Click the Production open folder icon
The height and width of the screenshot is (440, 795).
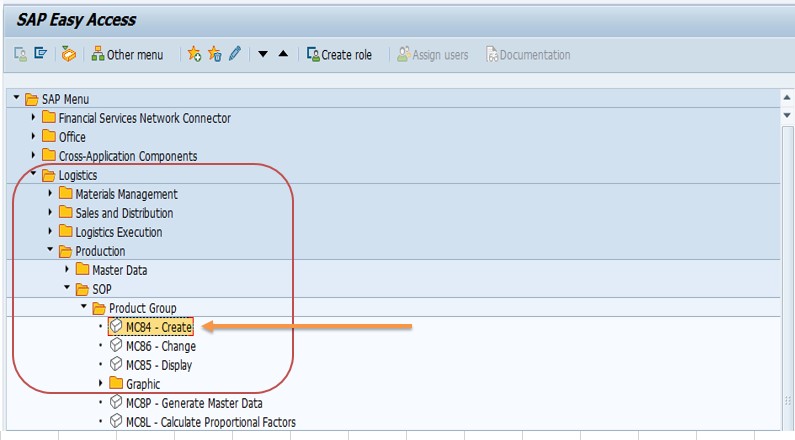coord(65,251)
